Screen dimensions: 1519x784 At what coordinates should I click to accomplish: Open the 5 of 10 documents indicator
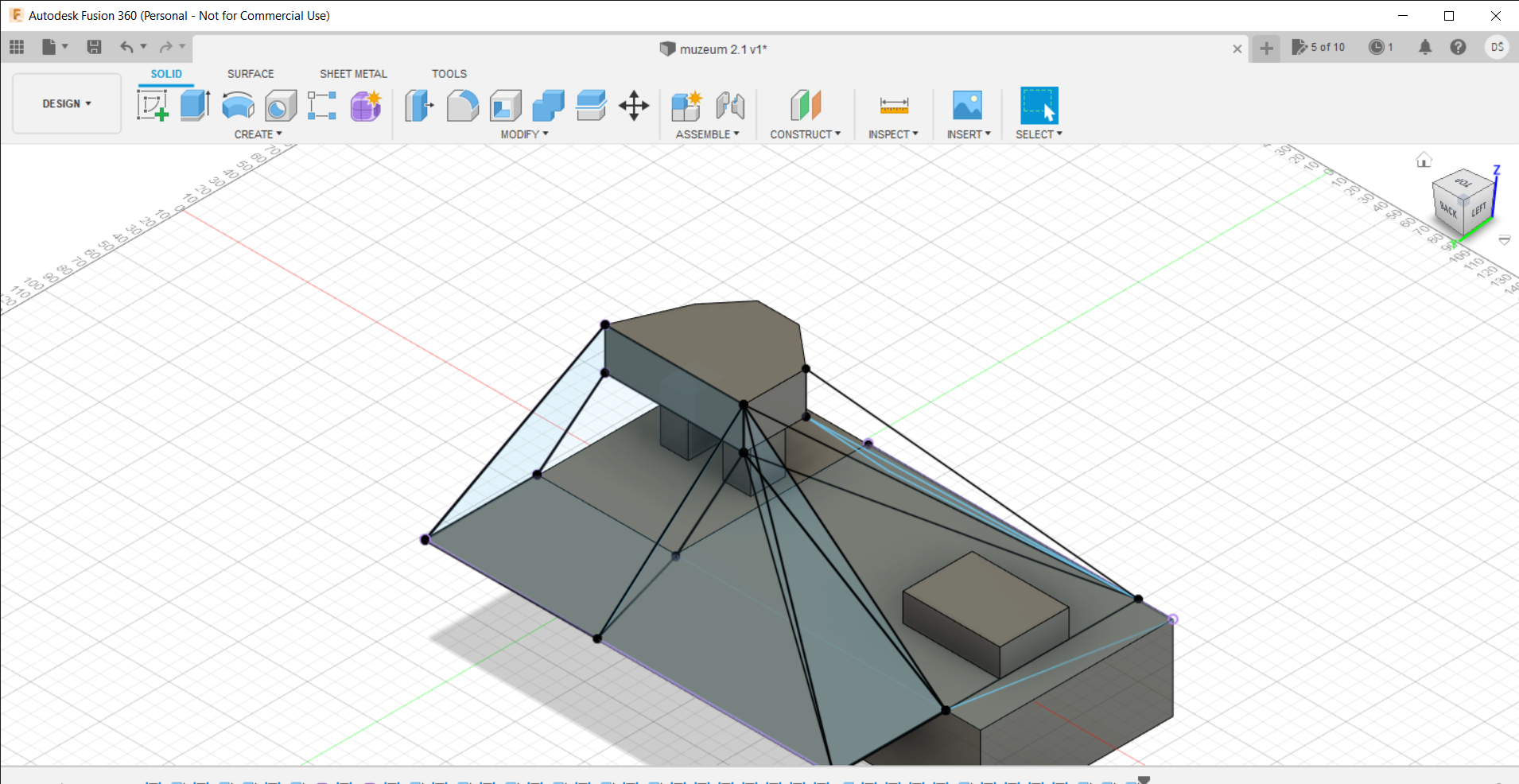[x=1318, y=47]
